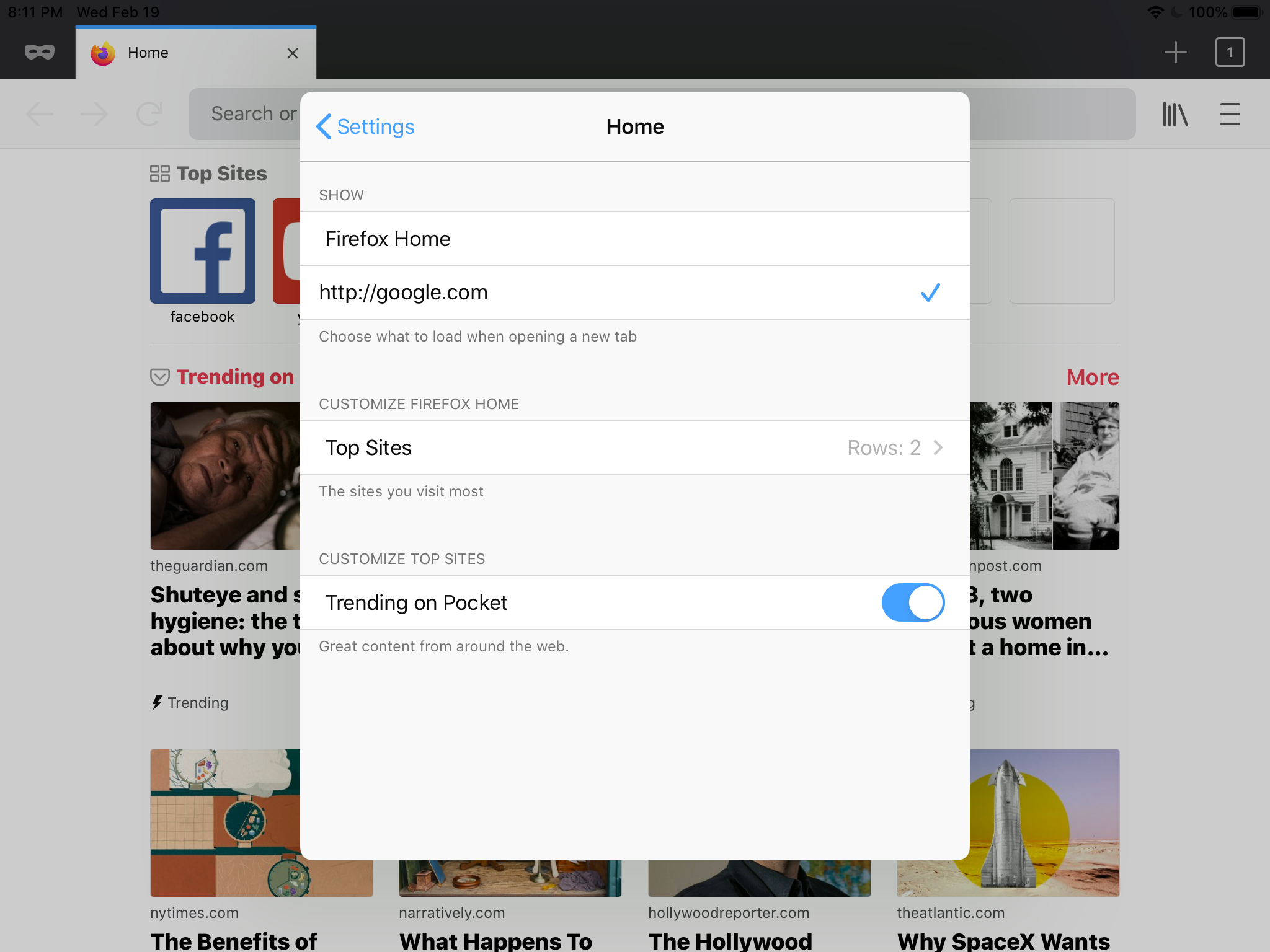Open the hamburger menu

pos(1230,114)
